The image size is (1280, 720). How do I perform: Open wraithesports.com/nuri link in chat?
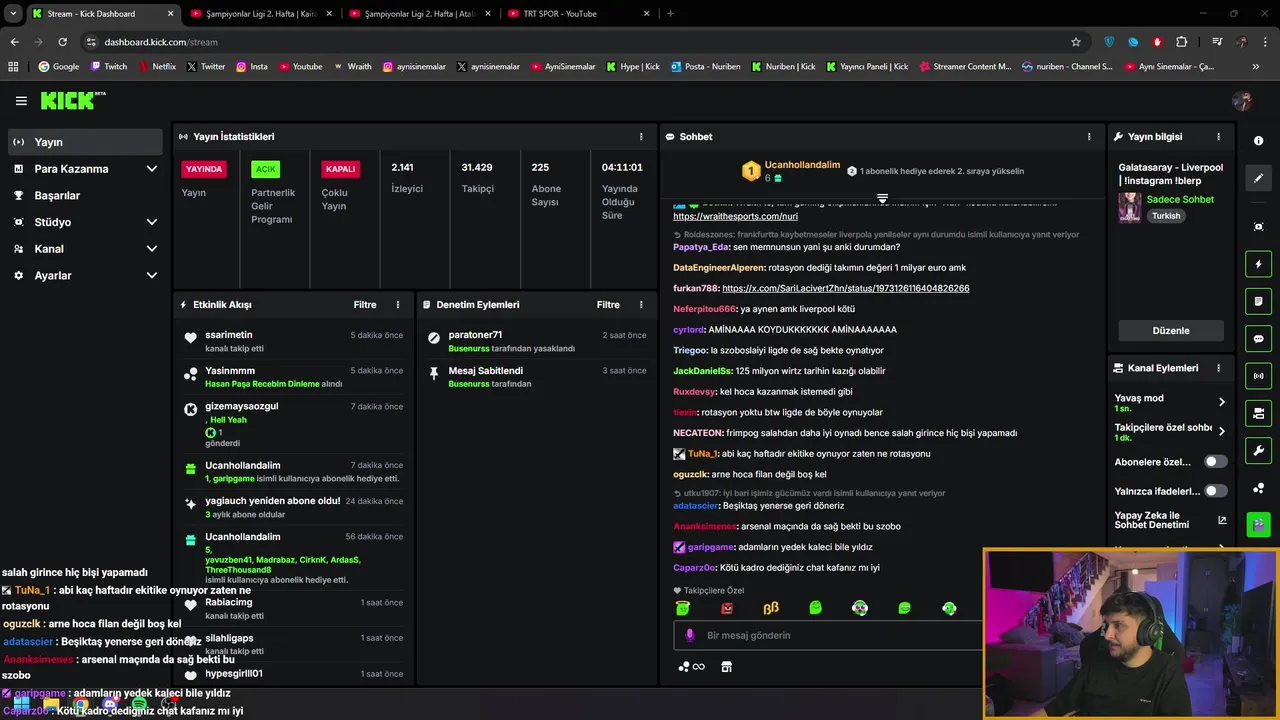click(735, 216)
